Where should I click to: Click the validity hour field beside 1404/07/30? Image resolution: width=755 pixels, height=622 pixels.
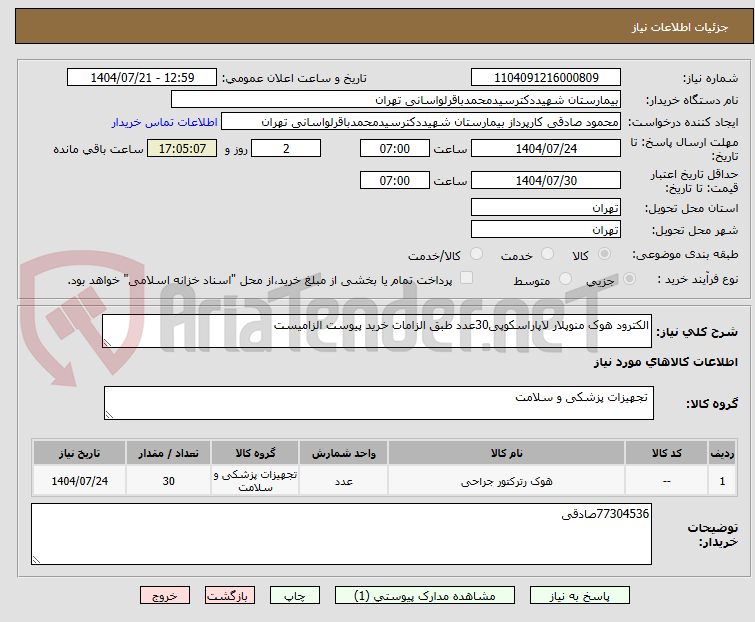394,181
